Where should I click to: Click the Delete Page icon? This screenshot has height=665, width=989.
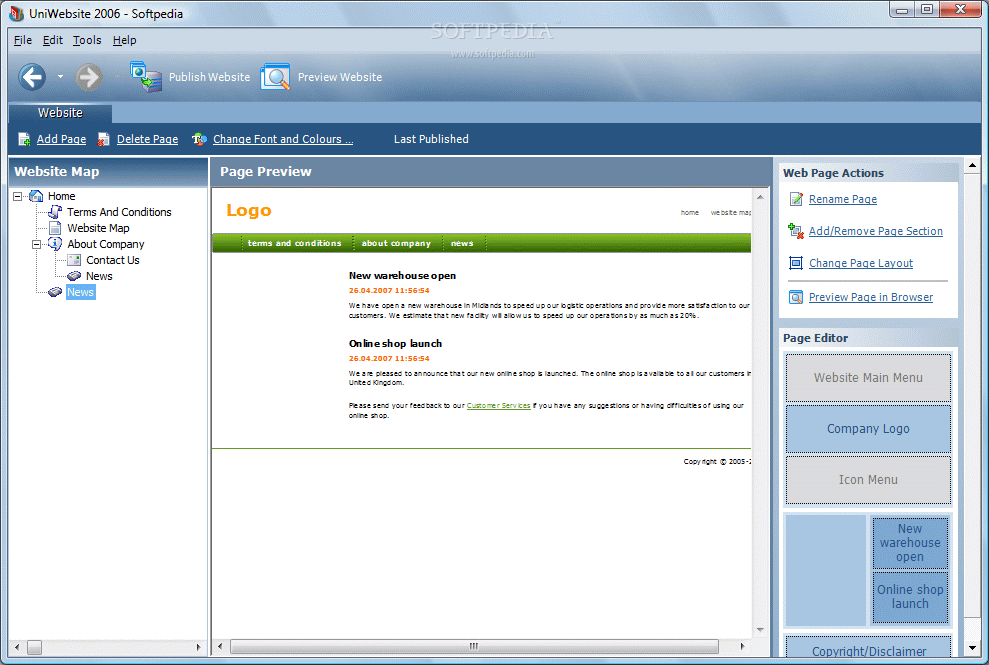(103, 139)
